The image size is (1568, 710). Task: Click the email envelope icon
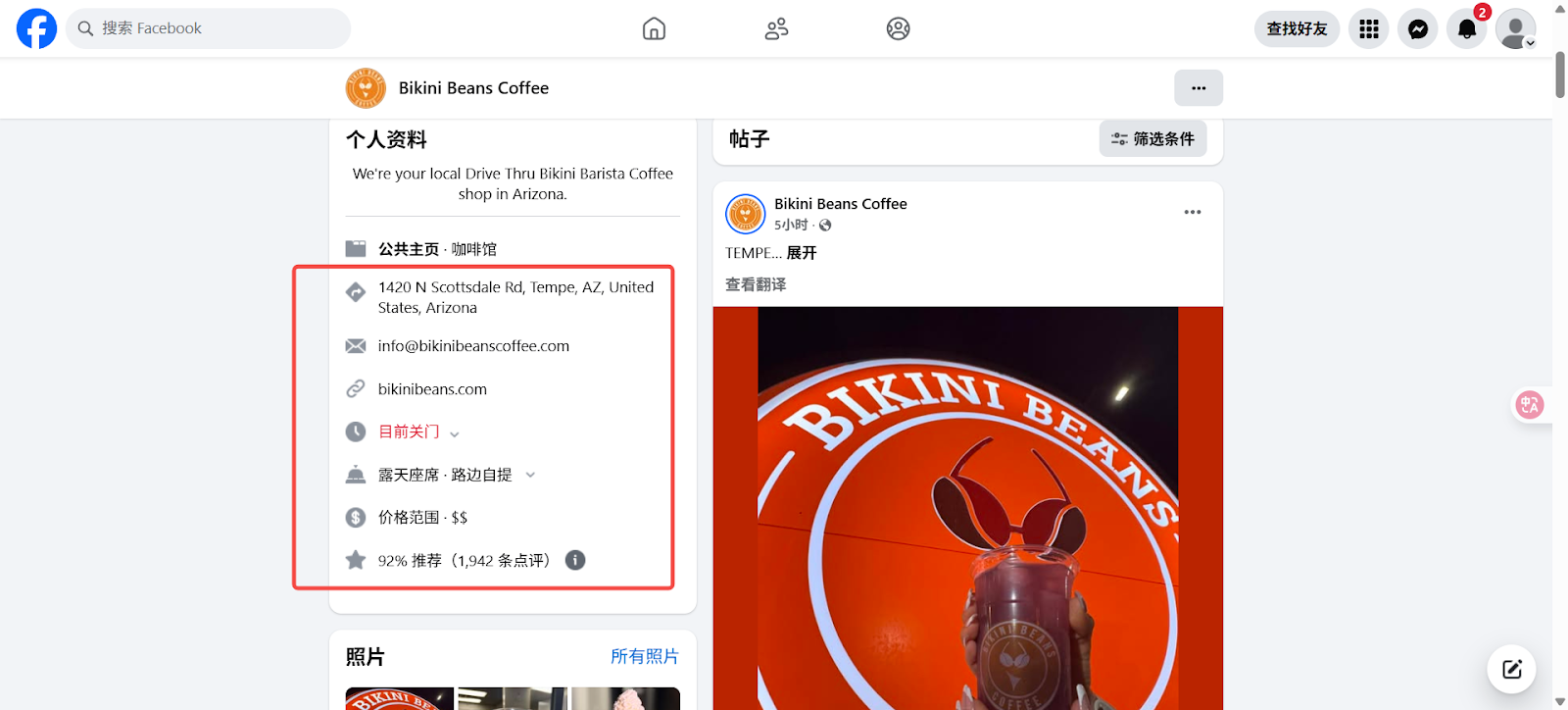[x=356, y=346]
